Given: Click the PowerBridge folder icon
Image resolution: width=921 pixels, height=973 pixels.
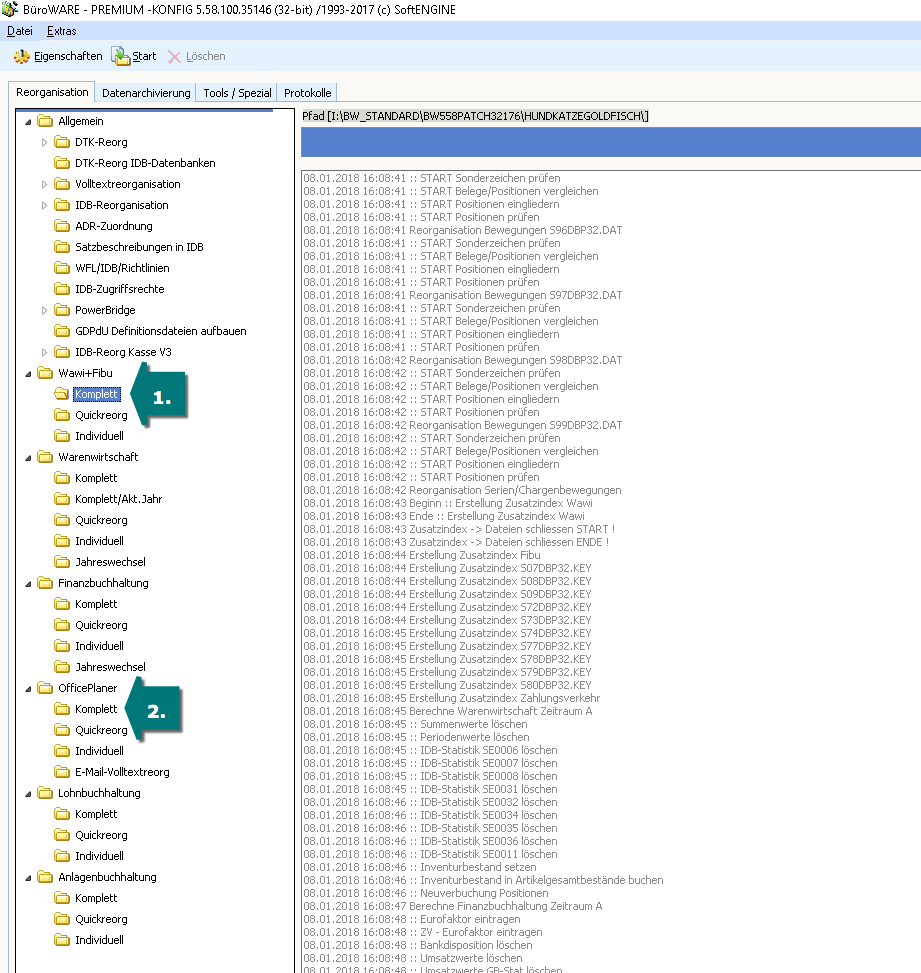Looking at the screenshot, I should click(x=62, y=310).
